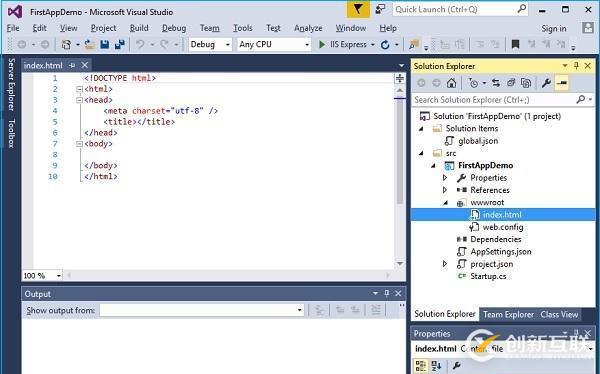Open the Show output from dropdown
The image size is (600, 374).
300,310
